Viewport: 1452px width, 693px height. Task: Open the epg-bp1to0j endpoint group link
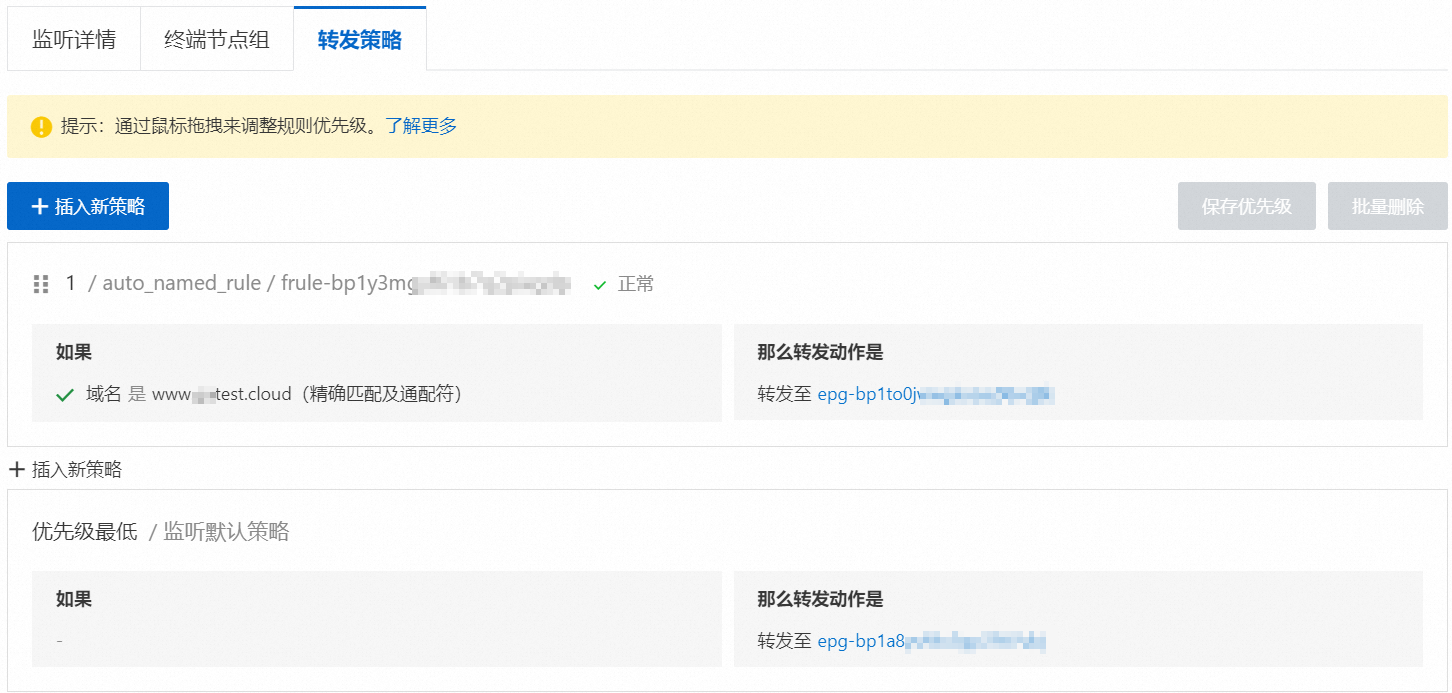pos(936,395)
